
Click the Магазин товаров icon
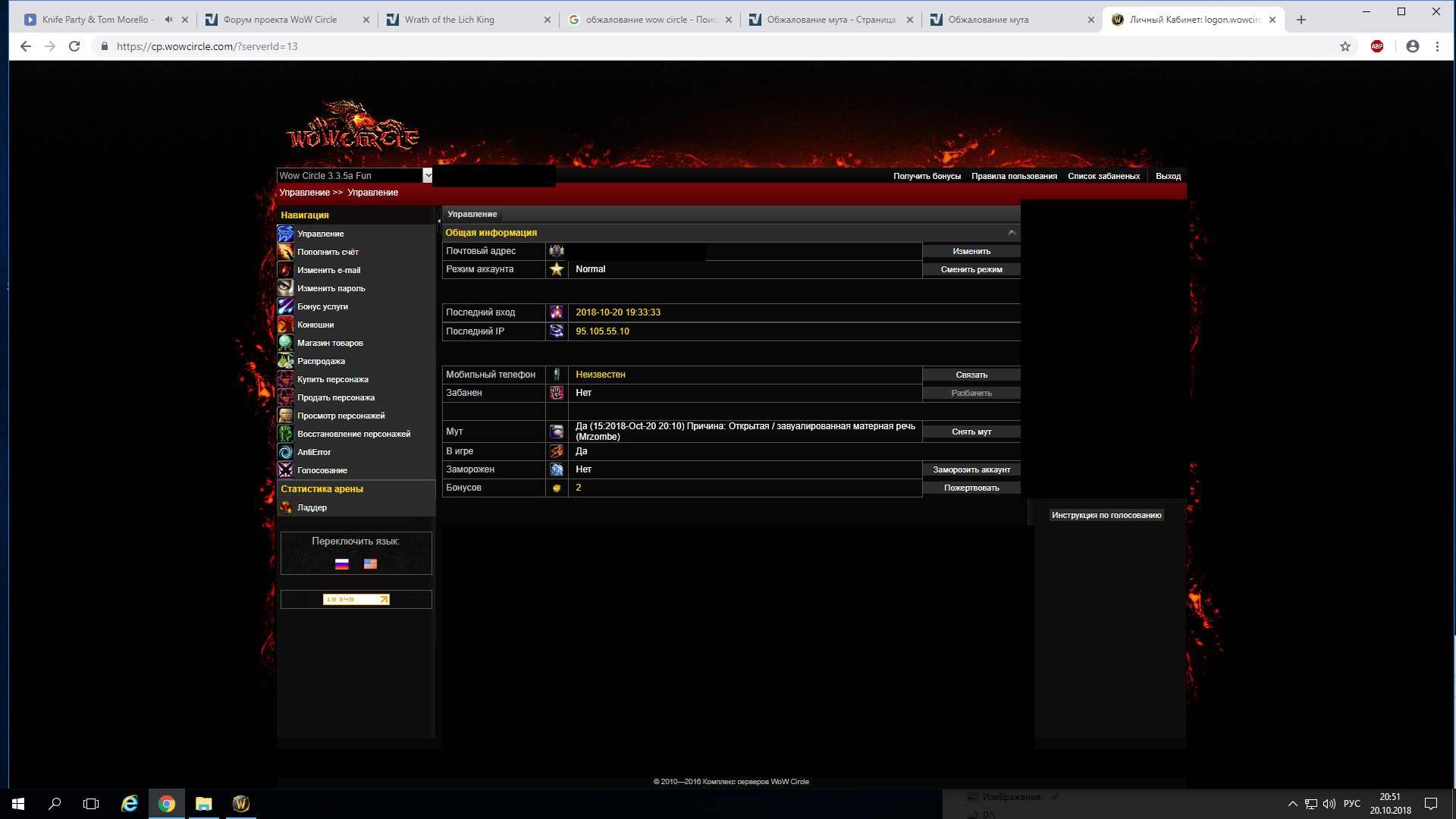click(285, 343)
